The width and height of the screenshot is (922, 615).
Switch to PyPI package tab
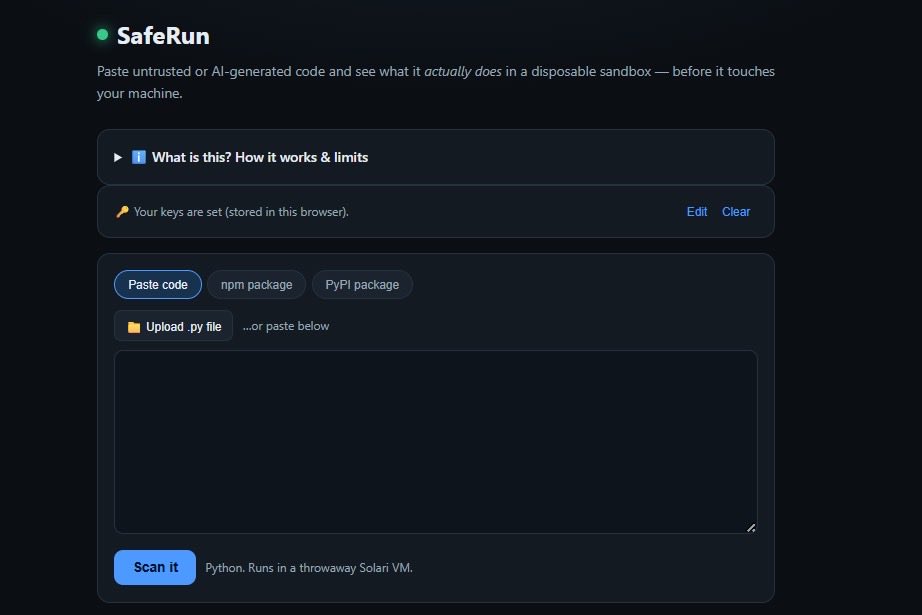pyautogui.click(x=362, y=285)
